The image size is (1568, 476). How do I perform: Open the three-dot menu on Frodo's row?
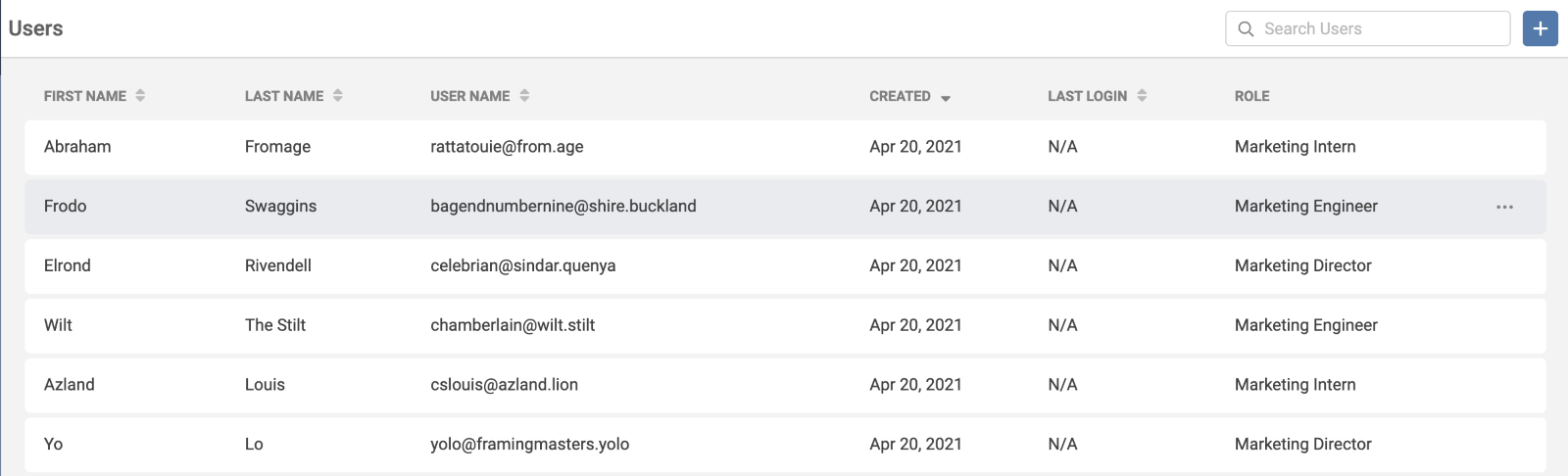coord(1504,207)
